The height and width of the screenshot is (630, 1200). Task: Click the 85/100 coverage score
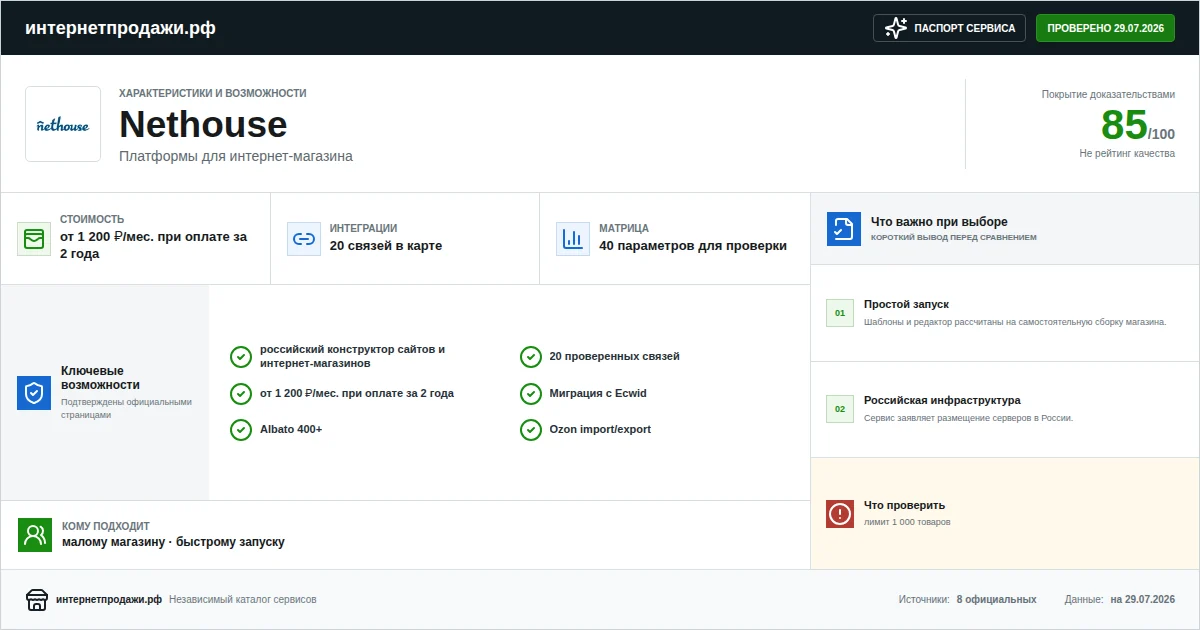1138,126
